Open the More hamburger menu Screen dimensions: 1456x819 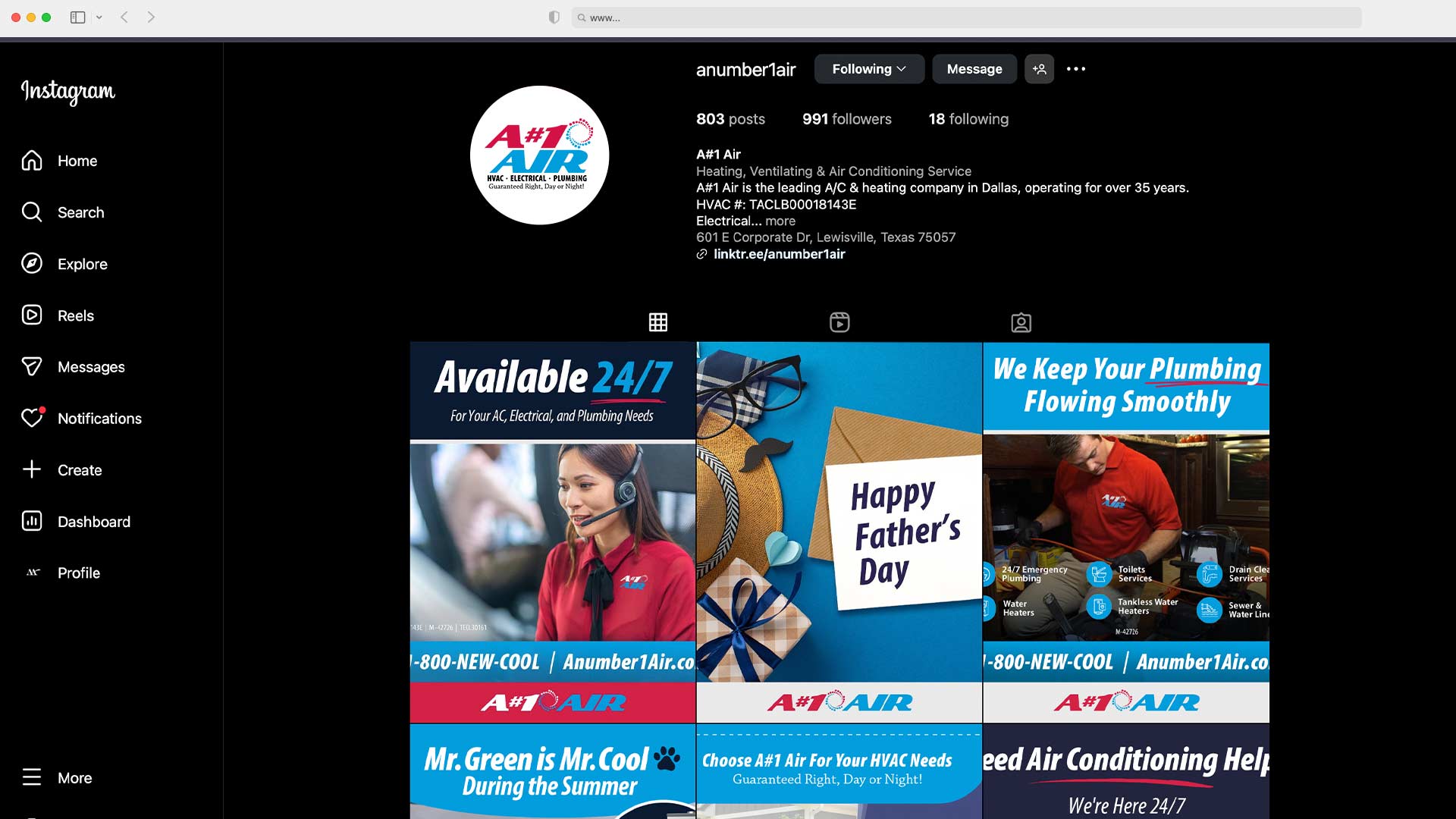click(x=32, y=778)
